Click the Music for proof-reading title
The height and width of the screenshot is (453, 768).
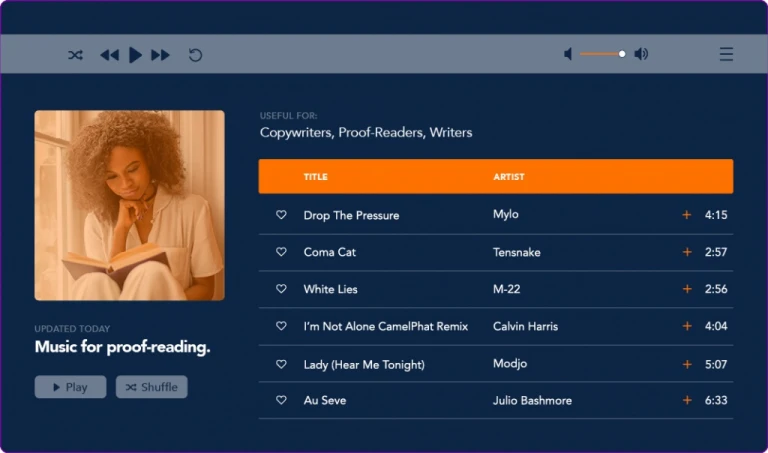[122, 347]
